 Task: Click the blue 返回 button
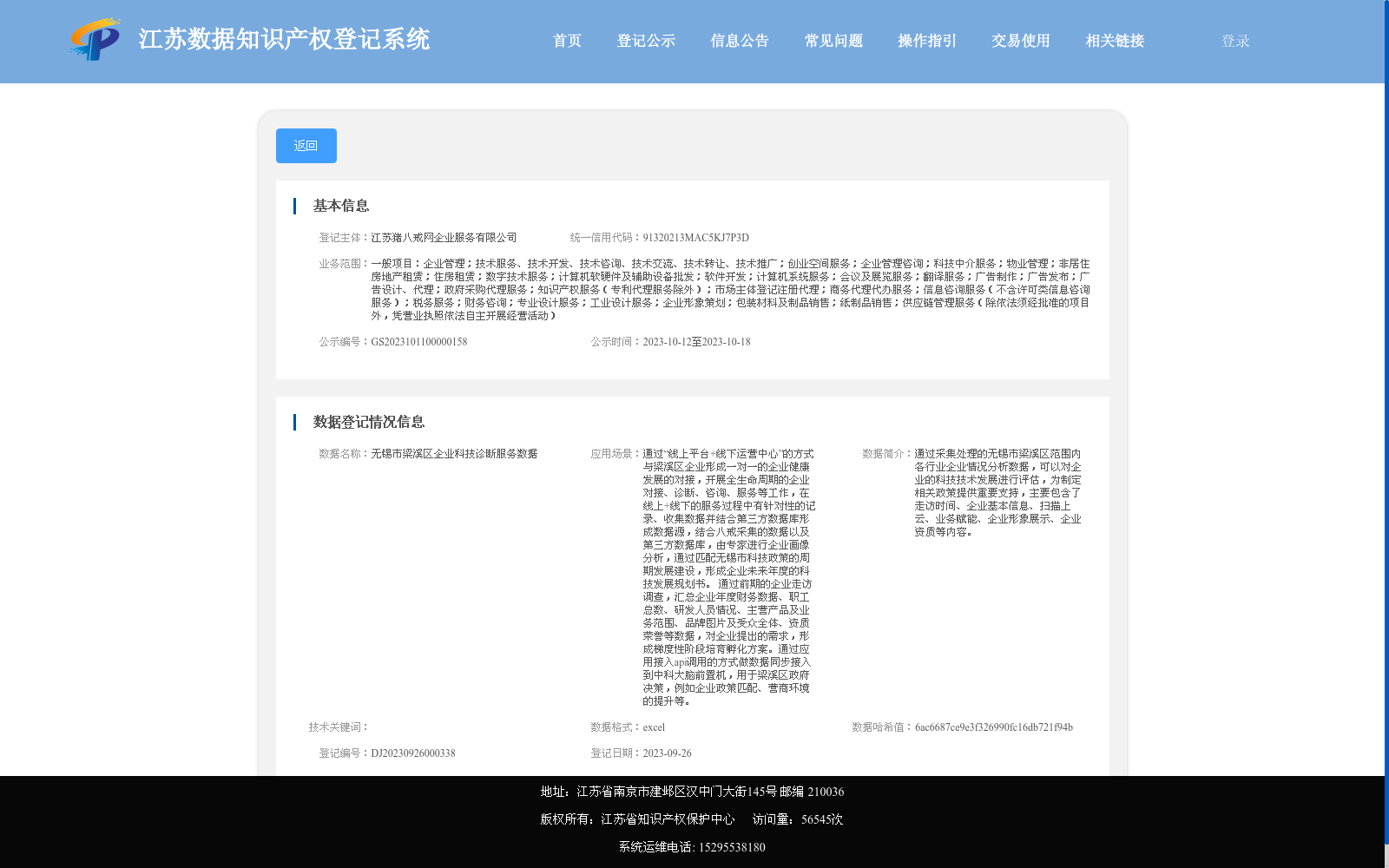tap(306, 146)
